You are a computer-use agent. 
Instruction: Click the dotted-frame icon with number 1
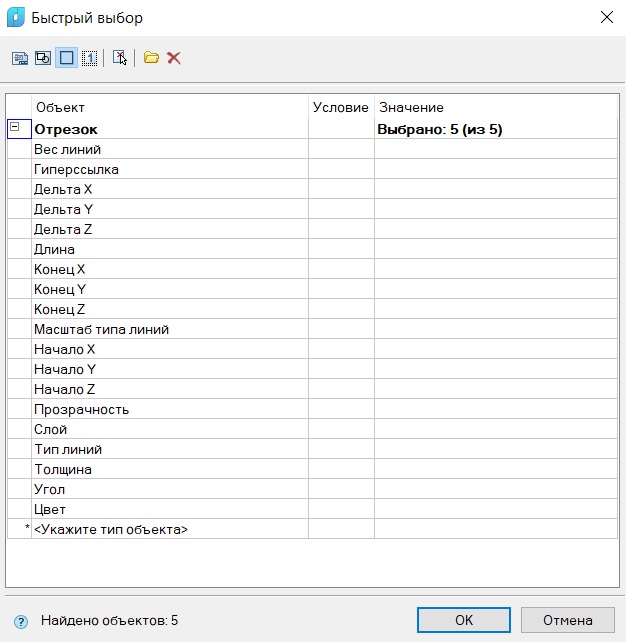[89, 58]
